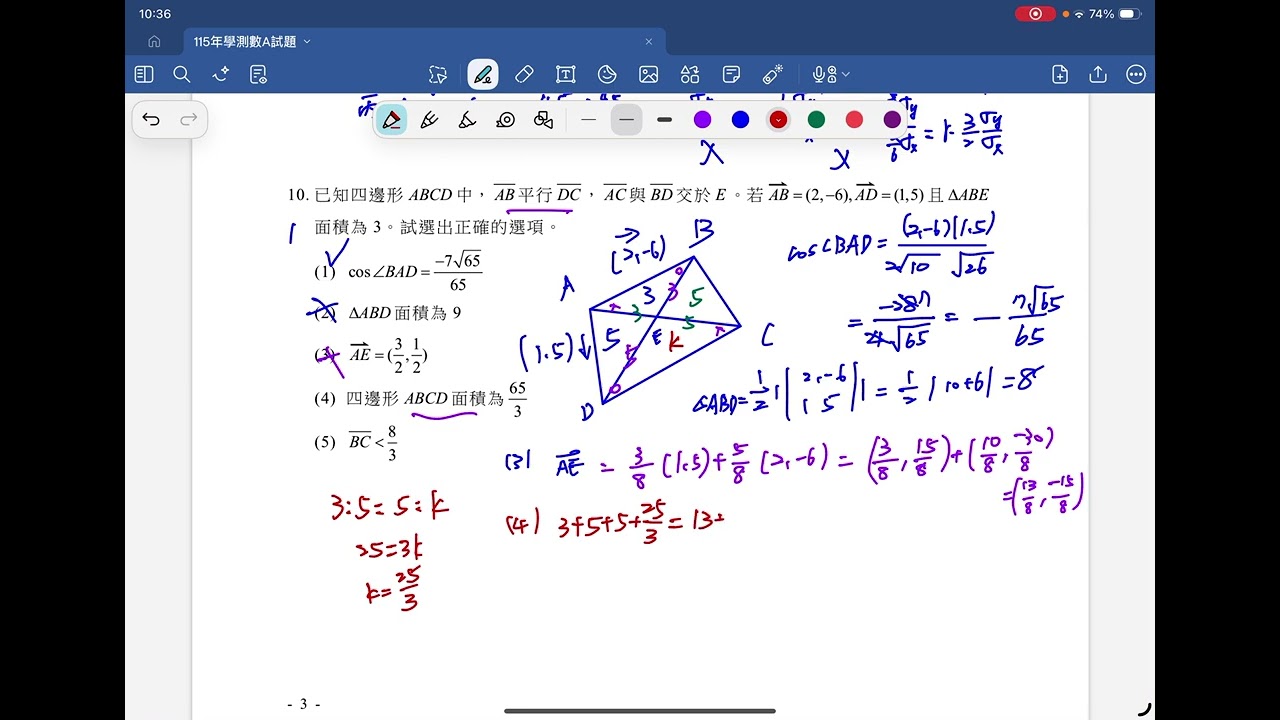Pick the green pen color
This screenshot has width=1280, height=720.
tap(816, 120)
